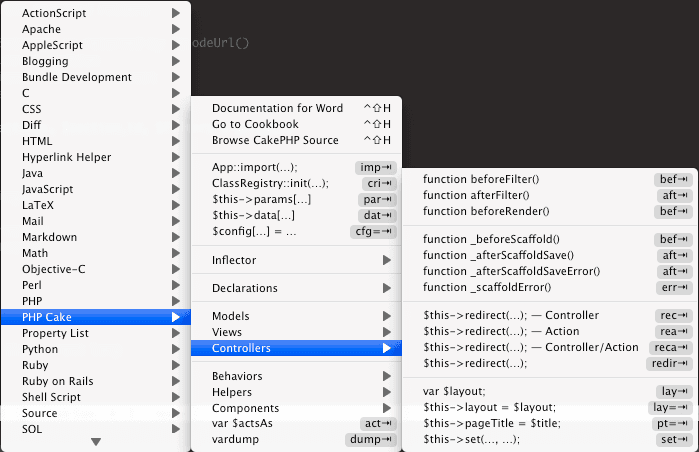
Task: Open the Source bundle submenu
Action: point(96,413)
